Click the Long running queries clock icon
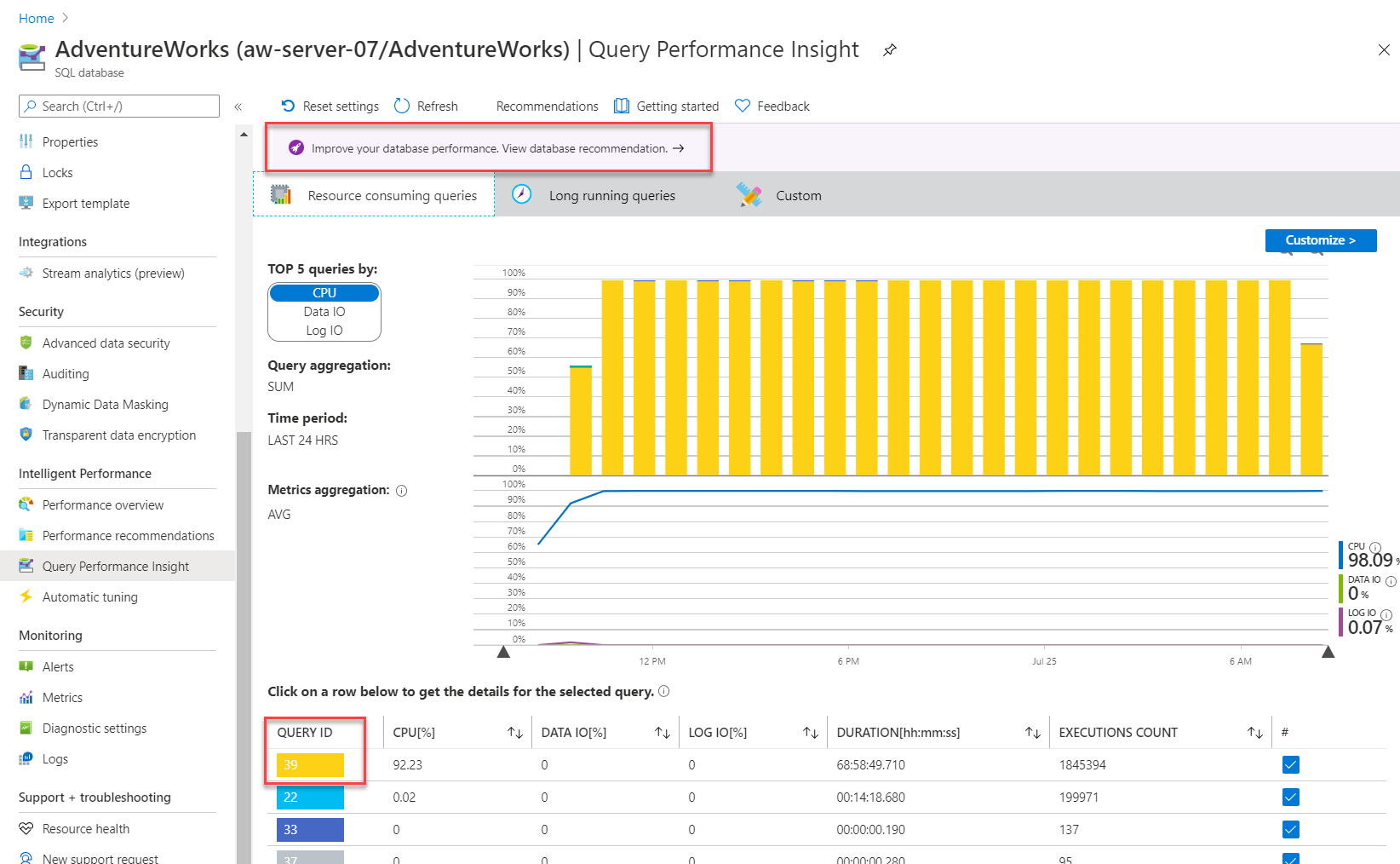Screen dimensions: 1400x864 point(522,194)
